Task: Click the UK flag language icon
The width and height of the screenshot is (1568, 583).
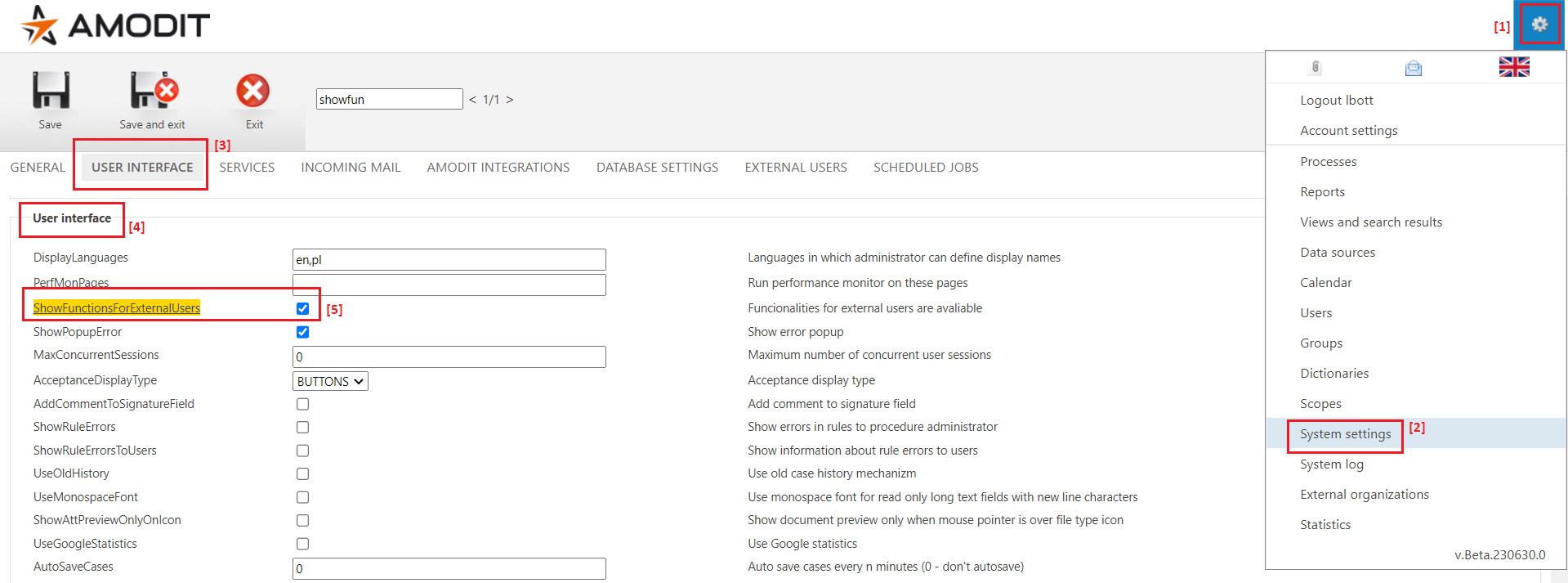Action: [1514, 67]
